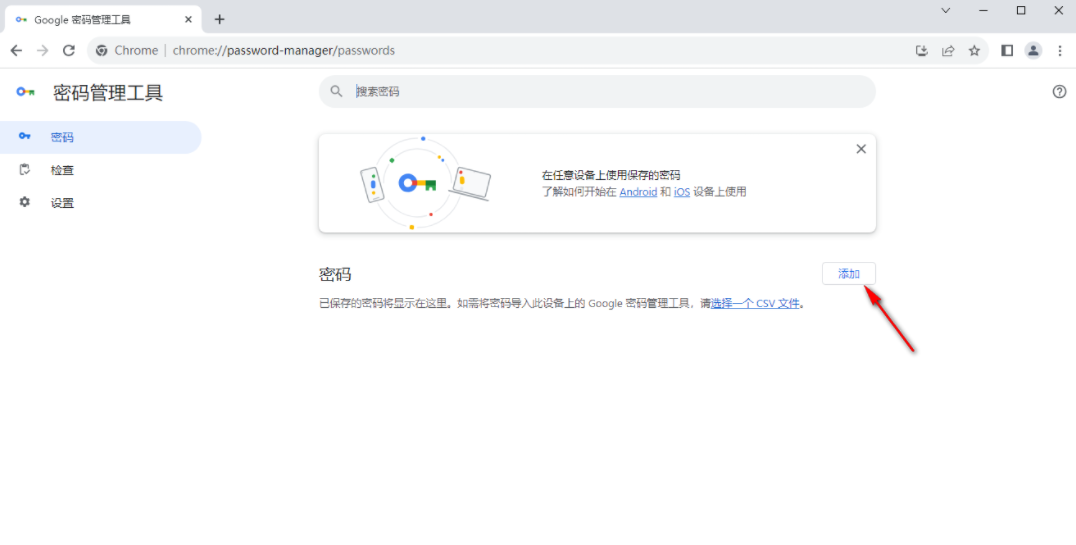This screenshot has width=1076, height=545.
Task: Bookmark this page with star icon
Action: 974,50
